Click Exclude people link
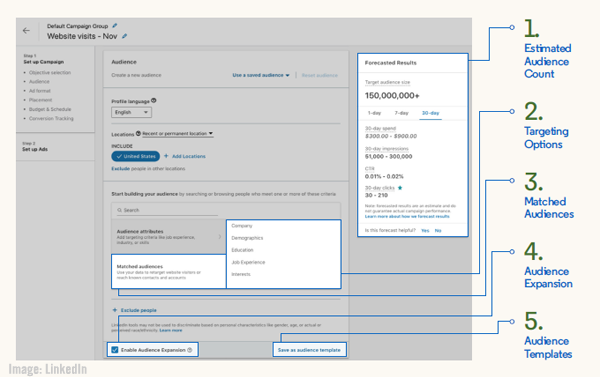 click(x=139, y=310)
